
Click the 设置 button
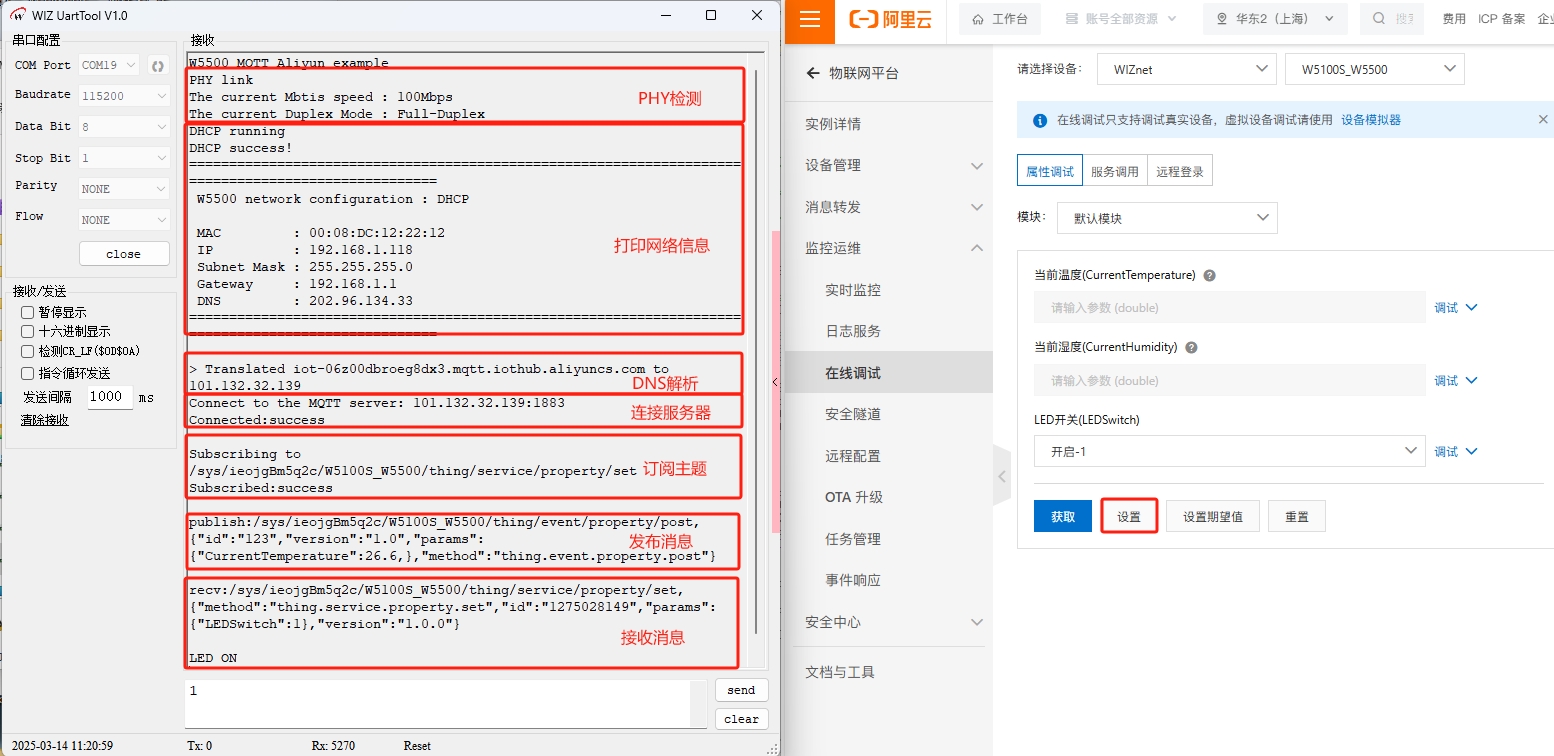1129,517
